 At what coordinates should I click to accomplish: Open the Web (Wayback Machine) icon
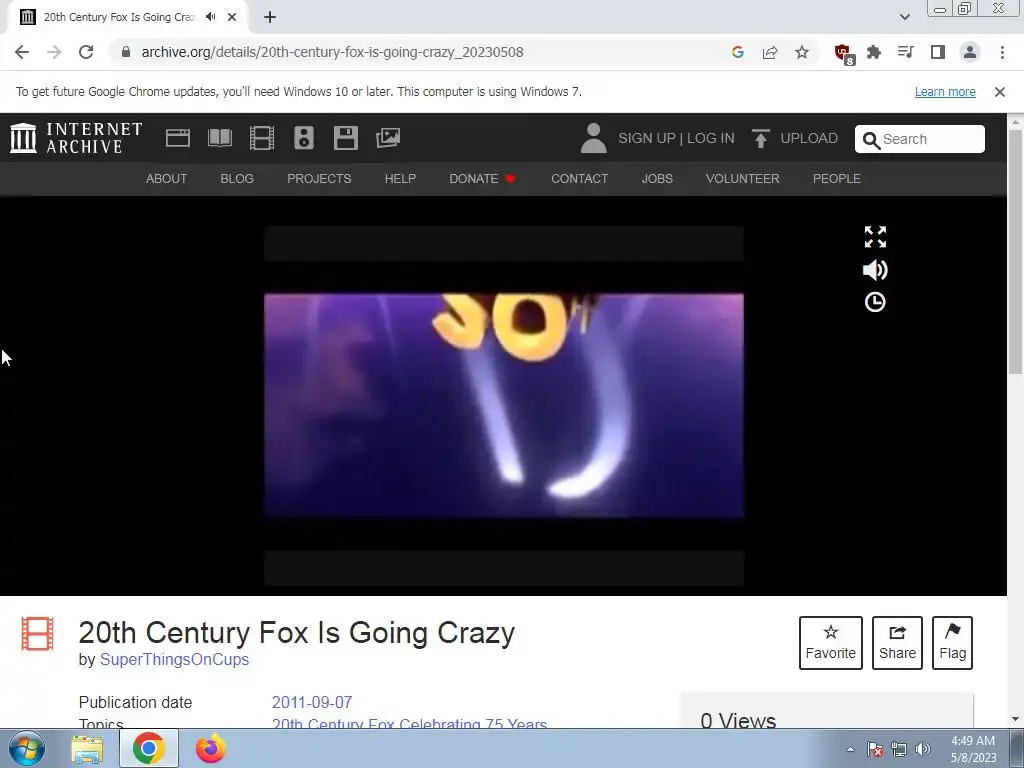coord(178,138)
